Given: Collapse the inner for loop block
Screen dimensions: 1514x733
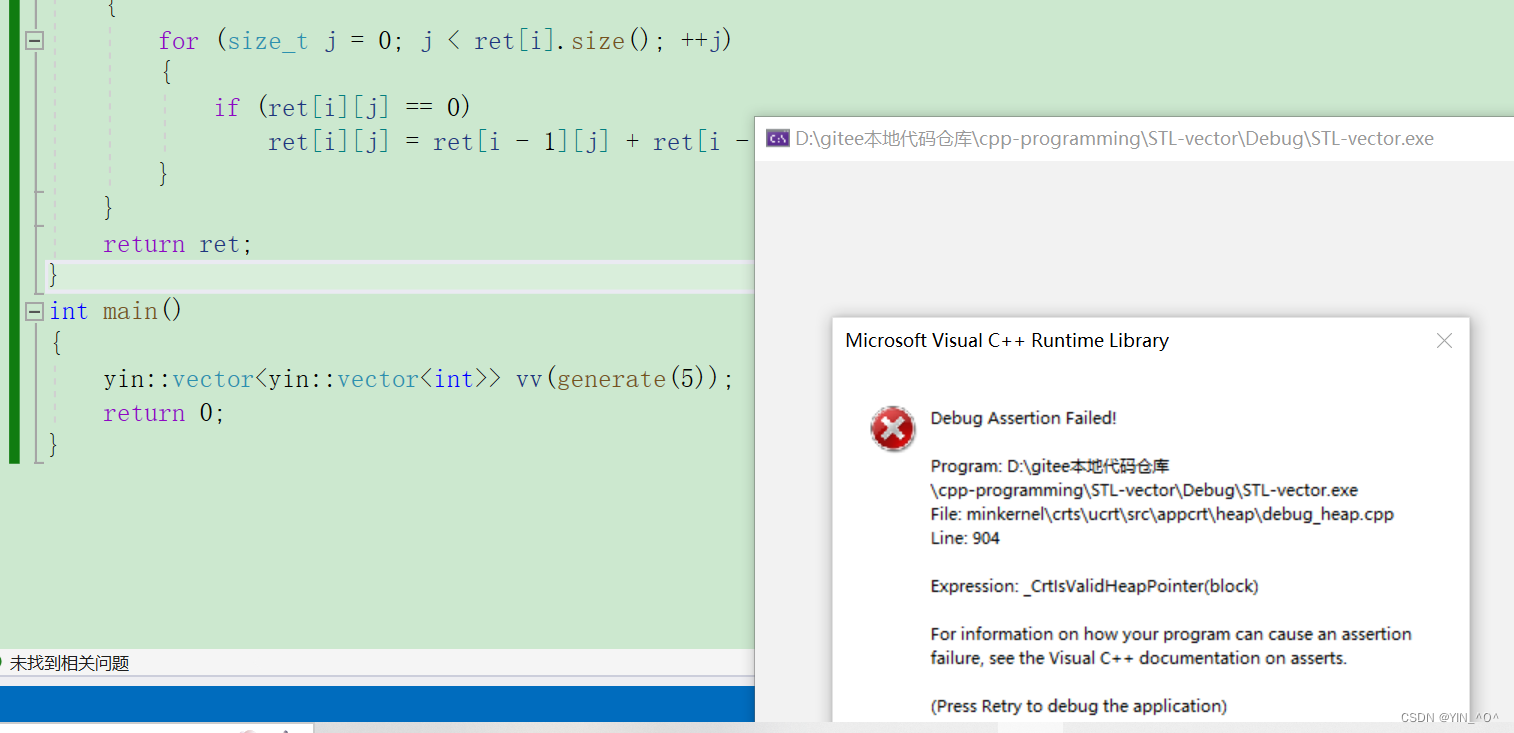Looking at the screenshot, I should [x=35, y=41].
